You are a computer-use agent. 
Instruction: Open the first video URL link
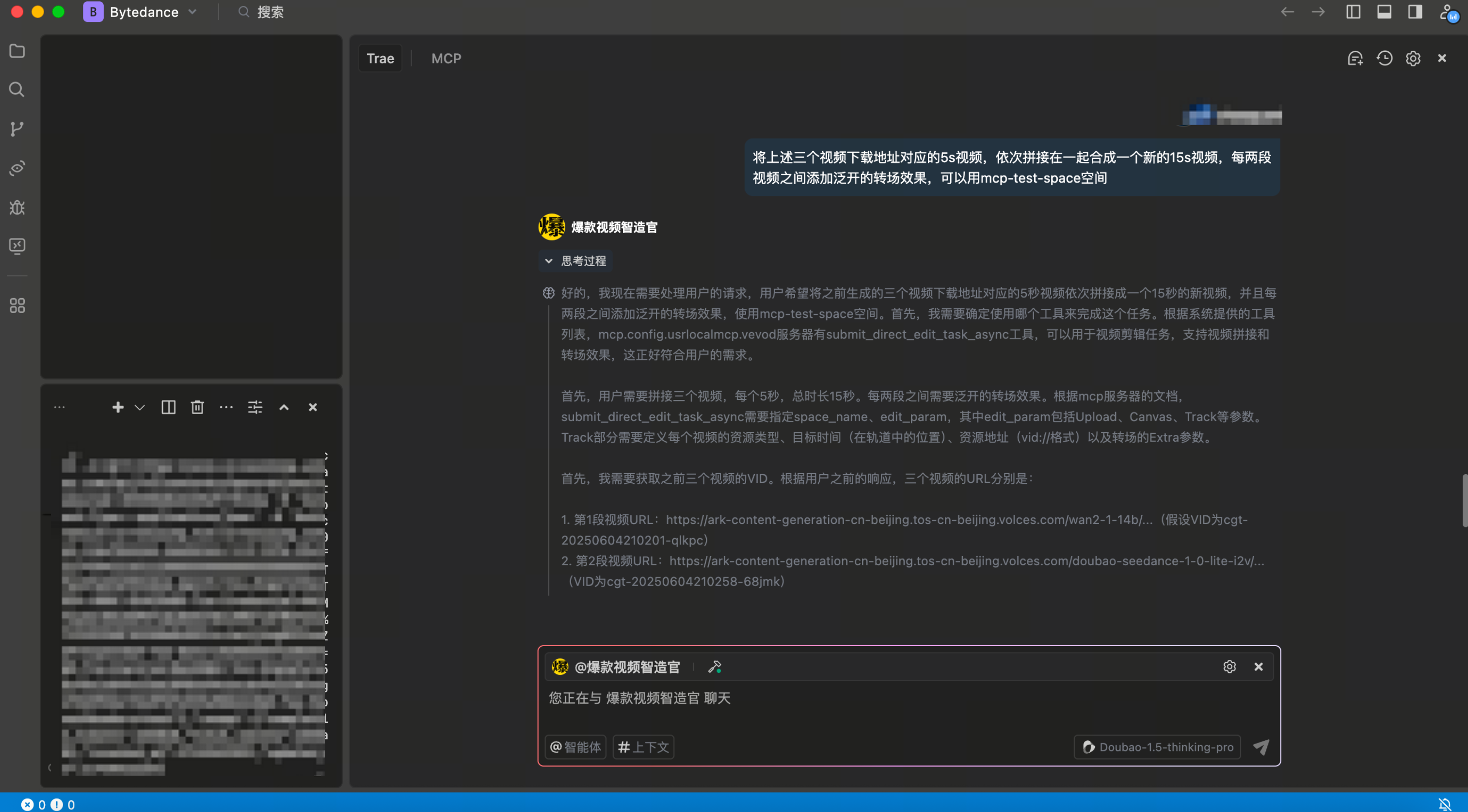[x=909, y=520]
